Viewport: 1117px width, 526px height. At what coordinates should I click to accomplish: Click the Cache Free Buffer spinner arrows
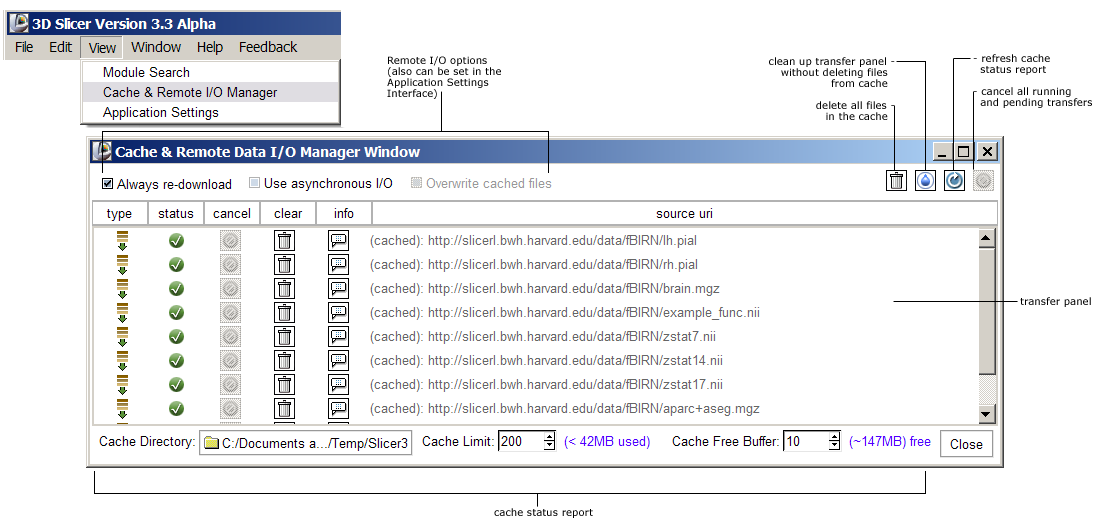[834, 442]
